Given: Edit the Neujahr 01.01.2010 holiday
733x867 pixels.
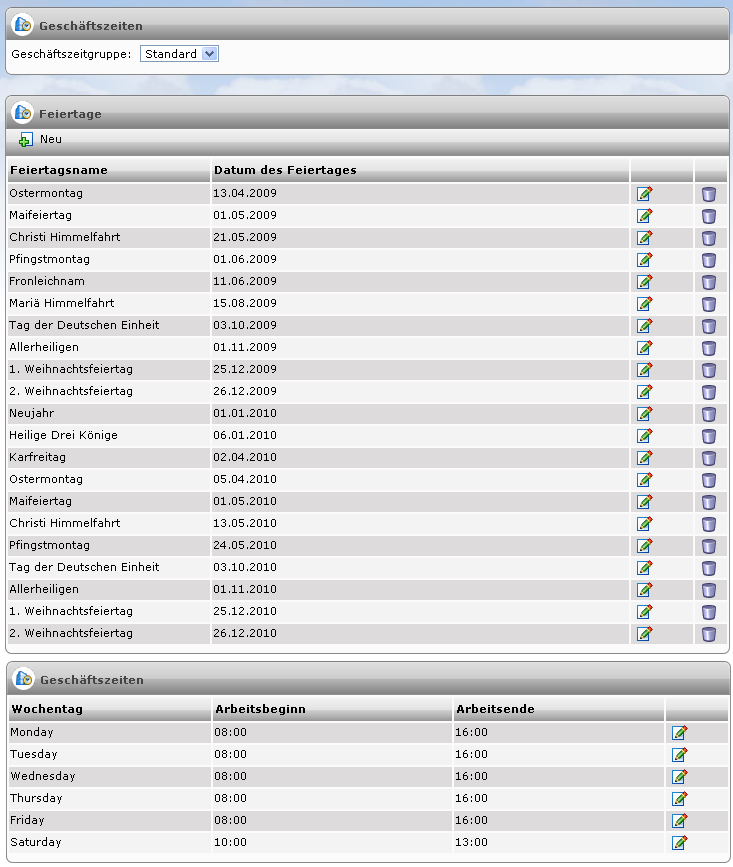Looking at the screenshot, I should pyautogui.click(x=645, y=414).
